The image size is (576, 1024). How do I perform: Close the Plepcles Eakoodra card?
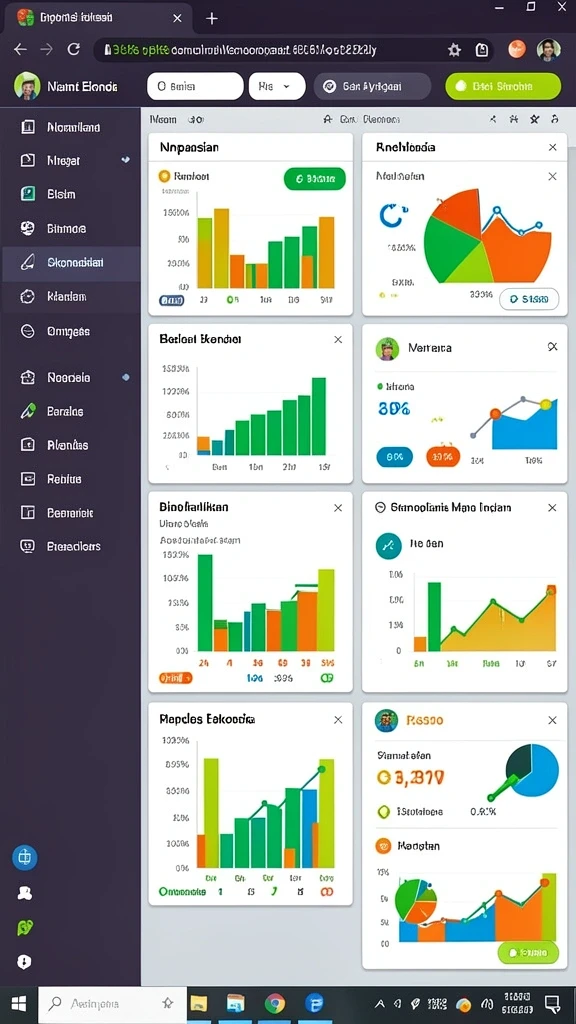tap(338, 720)
